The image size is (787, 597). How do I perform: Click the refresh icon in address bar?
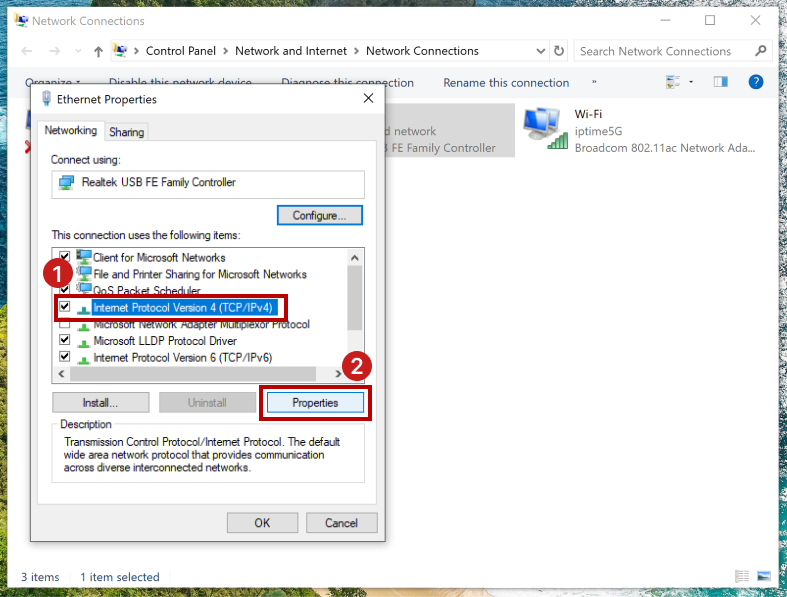[x=559, y=51]
